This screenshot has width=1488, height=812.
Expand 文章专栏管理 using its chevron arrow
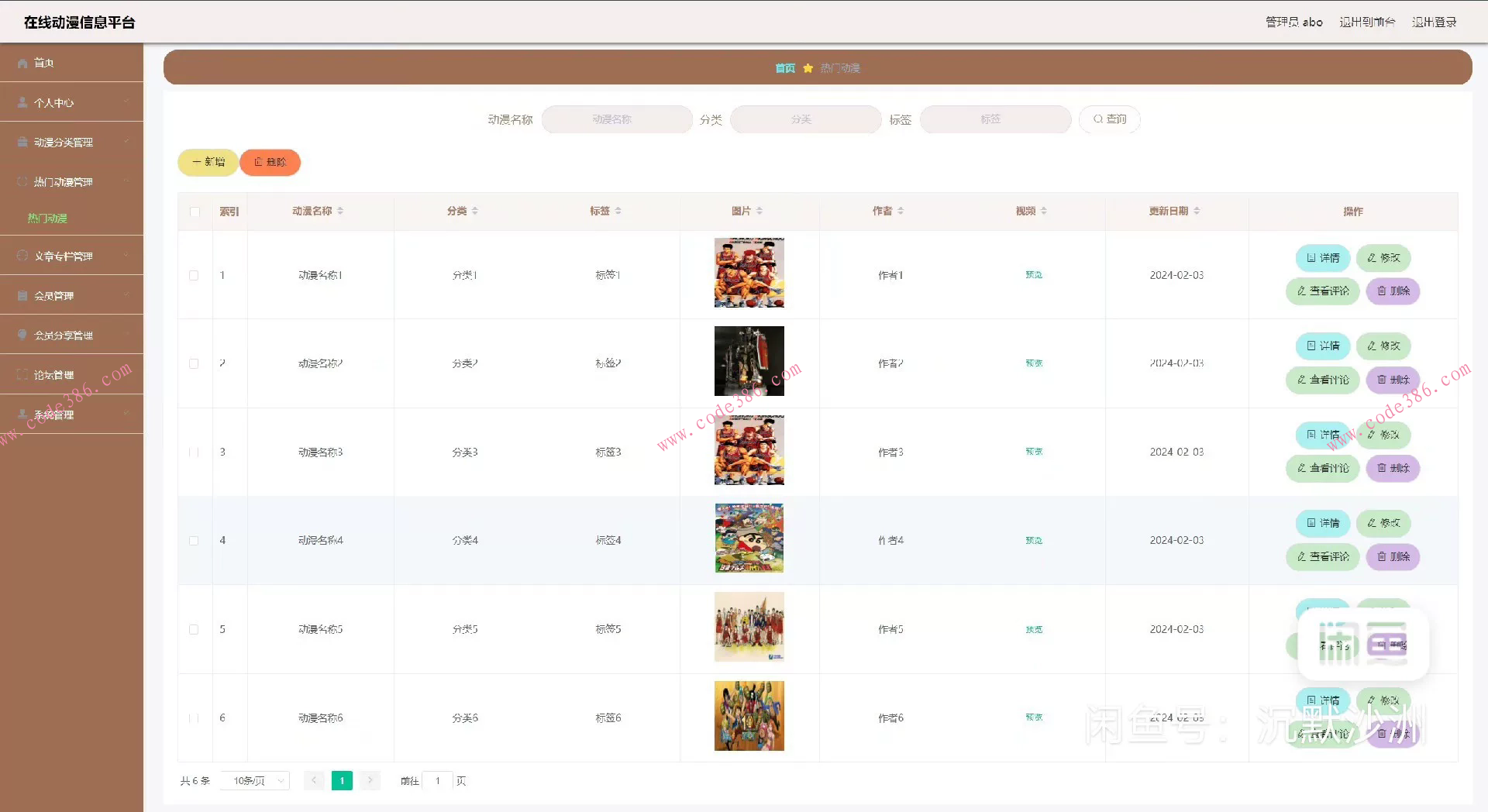coord(126,255)
